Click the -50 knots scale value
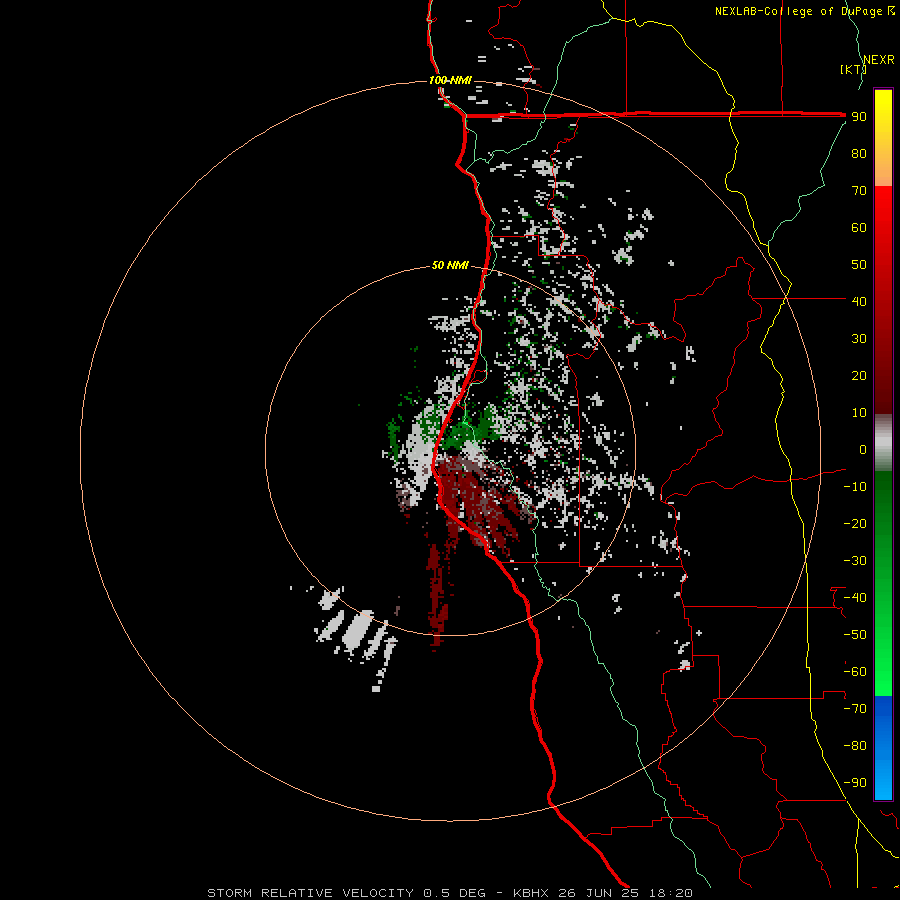 (x=855, y=635)
